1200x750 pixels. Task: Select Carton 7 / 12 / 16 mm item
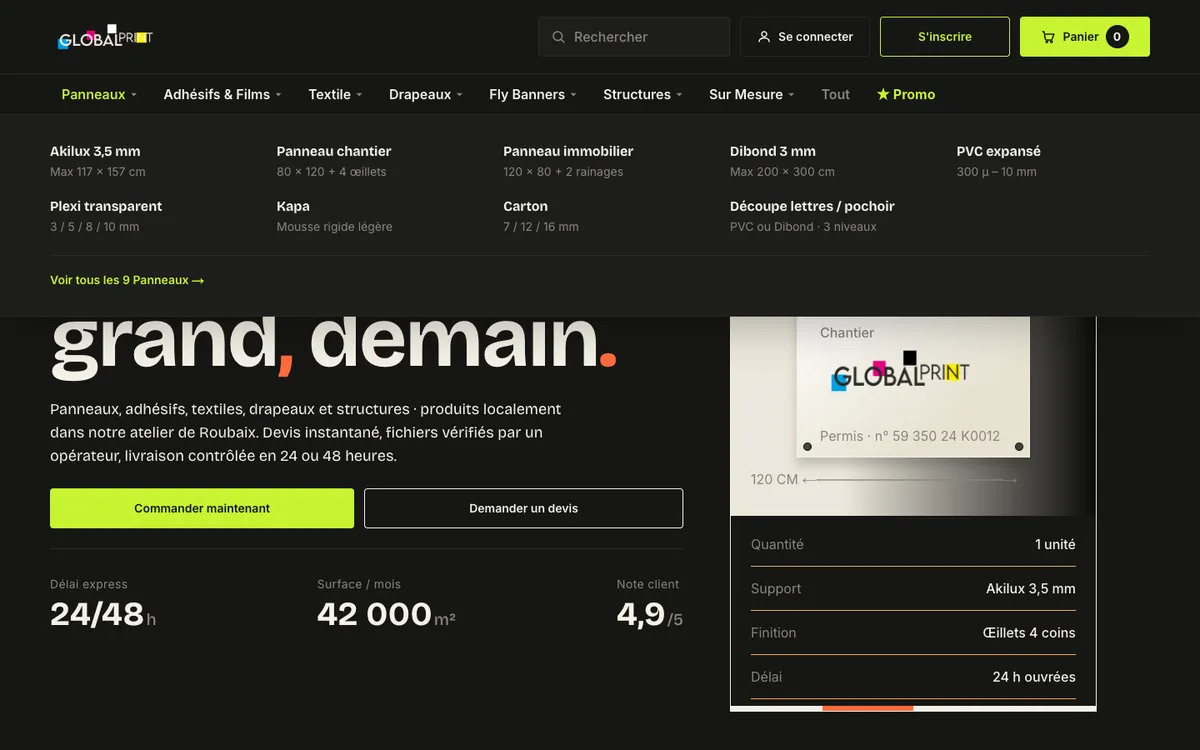pos(541,216)
